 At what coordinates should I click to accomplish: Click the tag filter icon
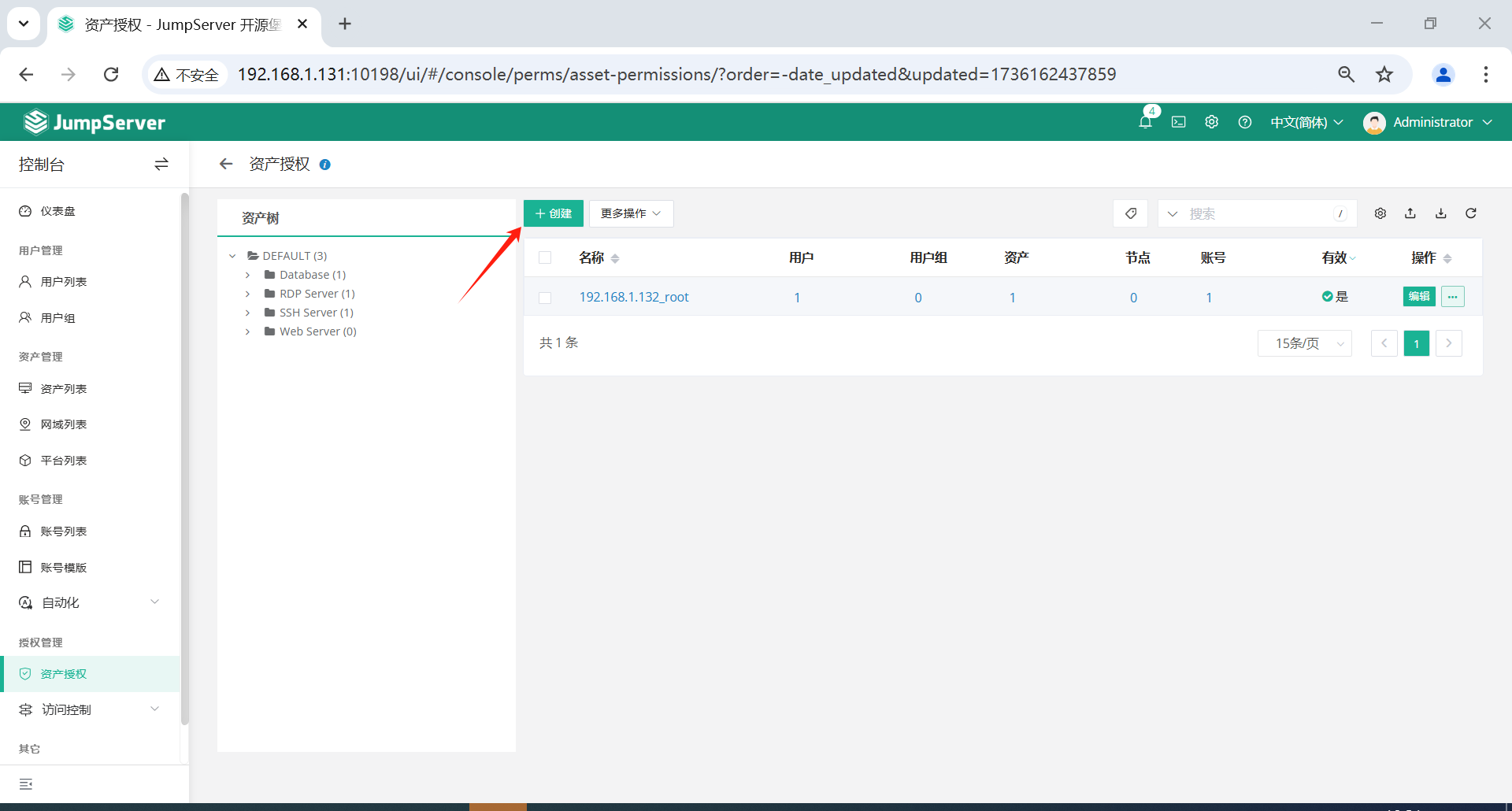tap(1131, 213)
